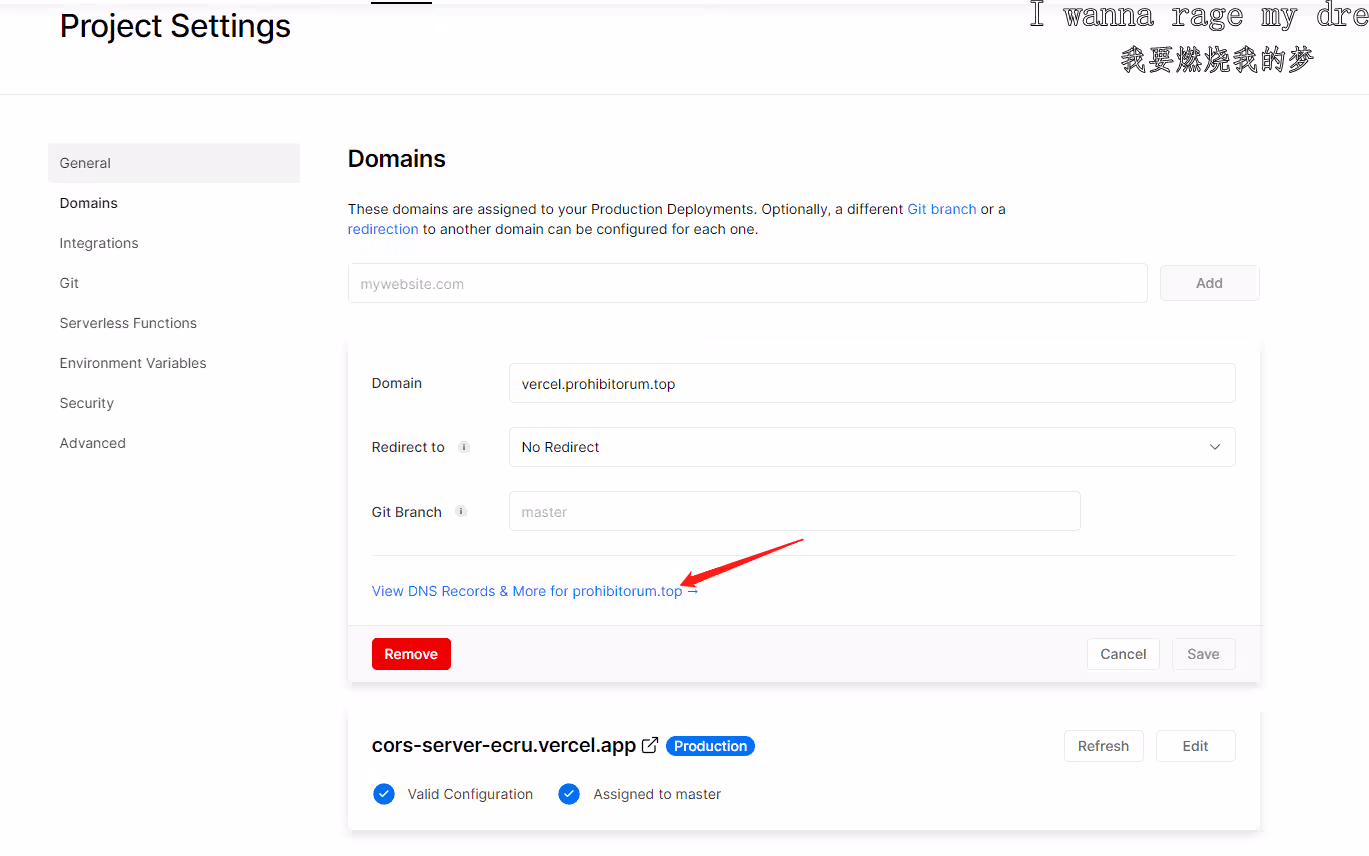Click the Project Settings heading
Image resolution: width=1369 pixels, height=856 pixels.
click(x=175, y=27)
